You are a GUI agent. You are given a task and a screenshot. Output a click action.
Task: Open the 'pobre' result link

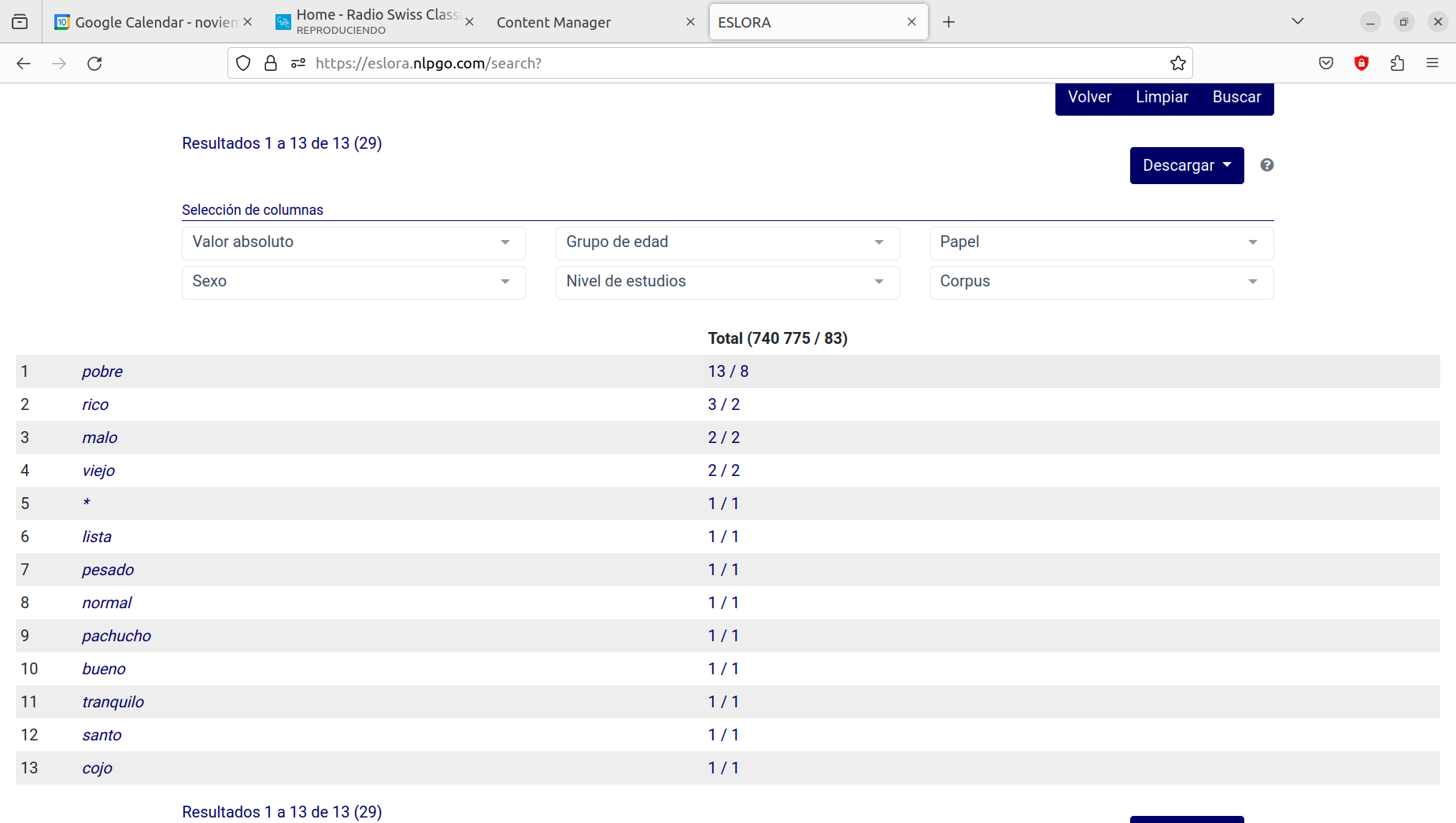tap(102, 371)
